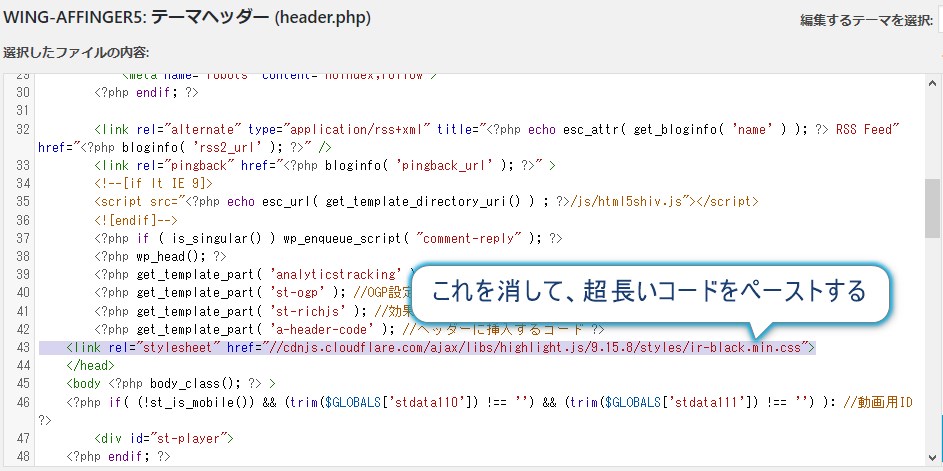Click the comment-reply enqueue script line
The image size is (943, 471).
[x=328, y=238]
